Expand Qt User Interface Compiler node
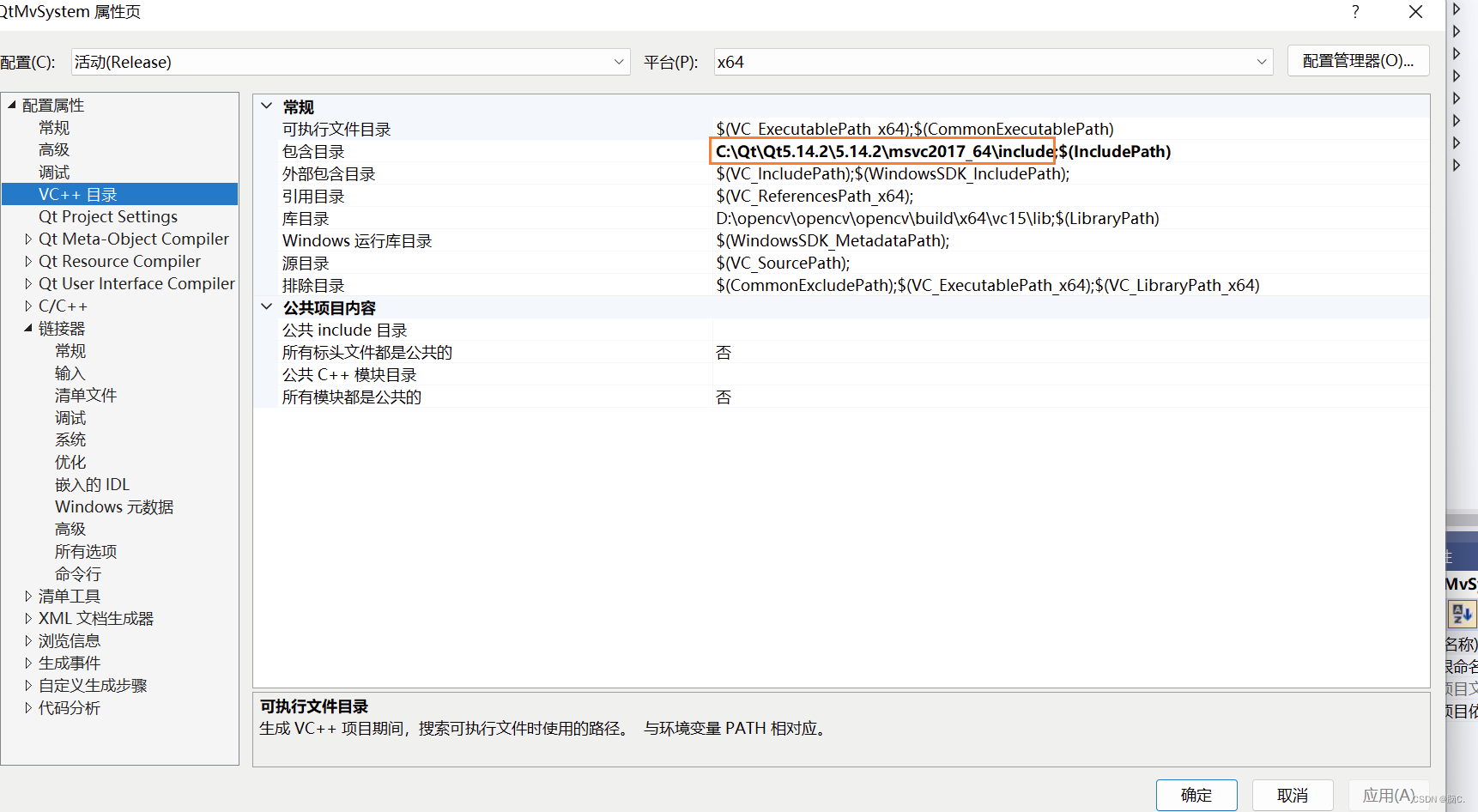 [28, 283]
